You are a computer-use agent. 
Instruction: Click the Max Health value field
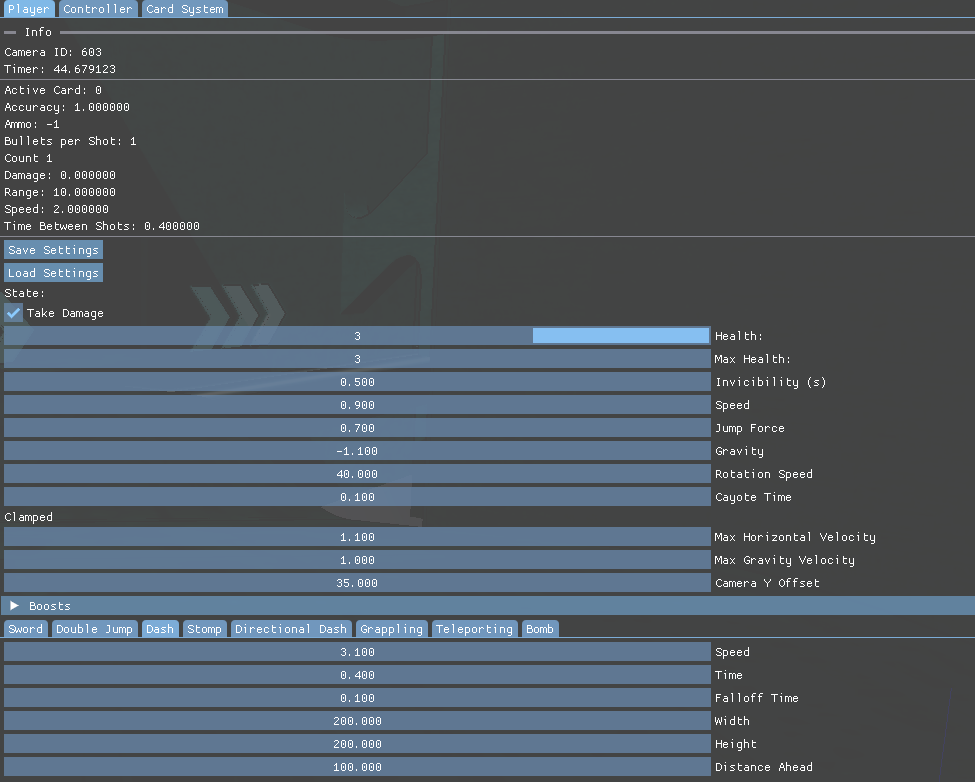[x=357, y=359]
